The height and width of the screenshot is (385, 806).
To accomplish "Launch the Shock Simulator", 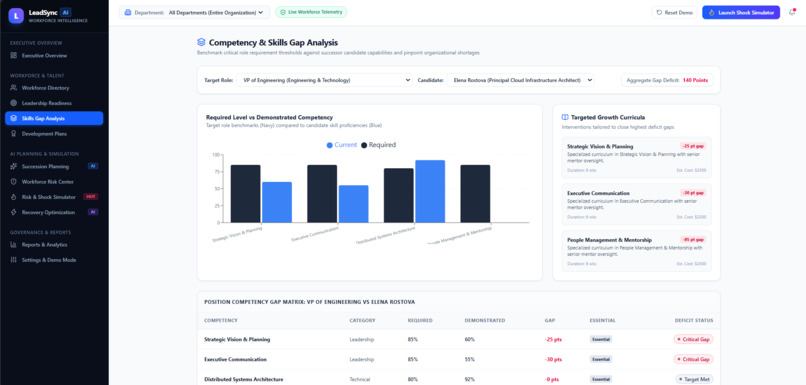I will [741, 12].
